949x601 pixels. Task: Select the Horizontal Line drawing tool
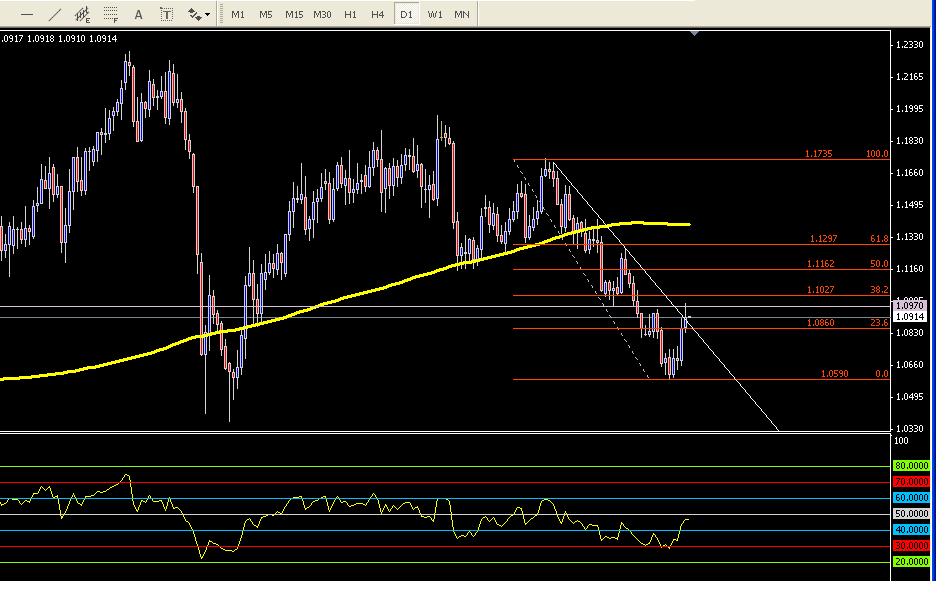click(27, 15)
